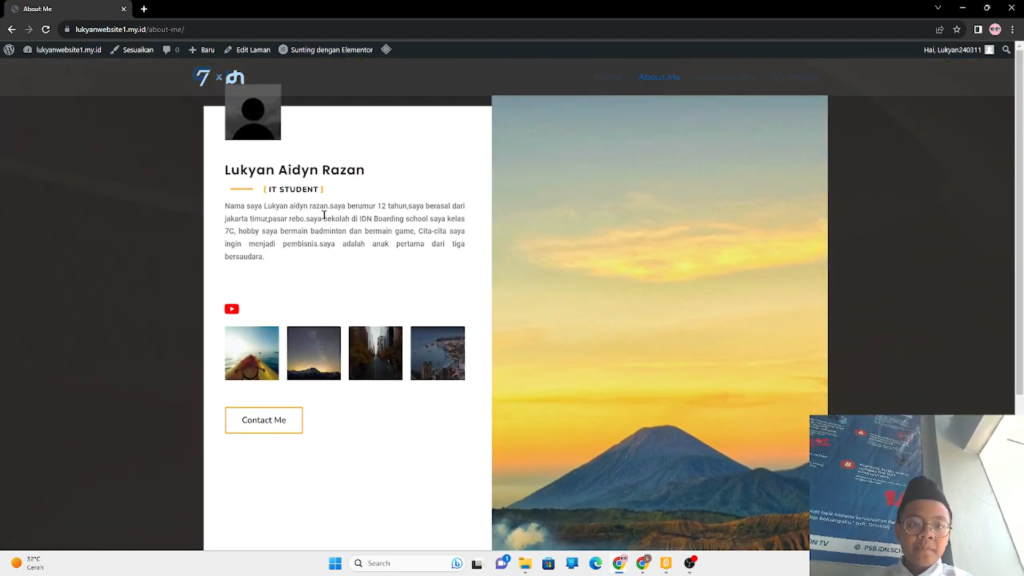Open File Explorer from the taskbar
The image size is (1024, 576).
pos(525,564)
